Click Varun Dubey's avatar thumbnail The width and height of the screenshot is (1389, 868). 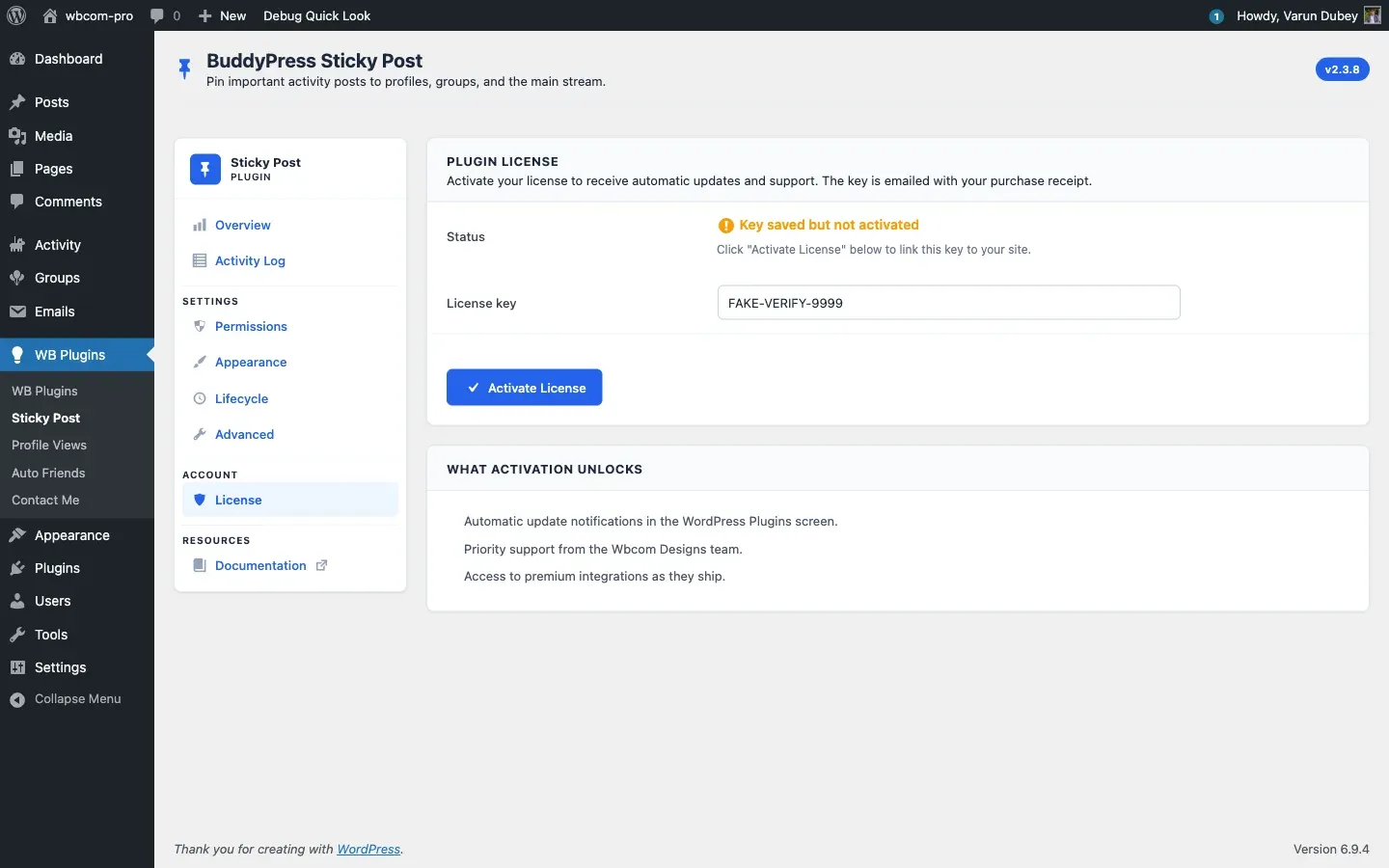coord(1373,15)
